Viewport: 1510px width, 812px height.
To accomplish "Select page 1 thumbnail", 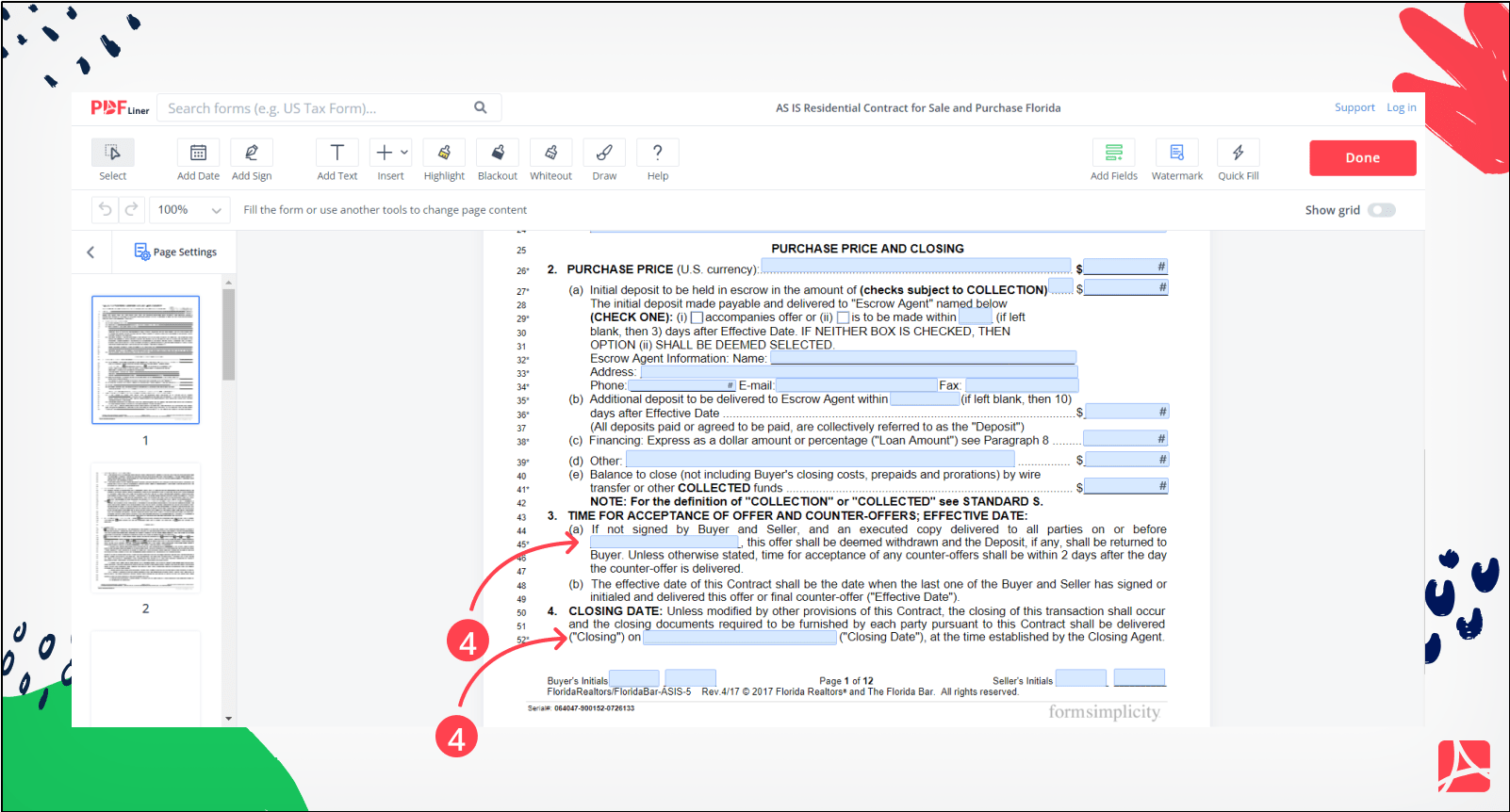I will tap(145, 360).
